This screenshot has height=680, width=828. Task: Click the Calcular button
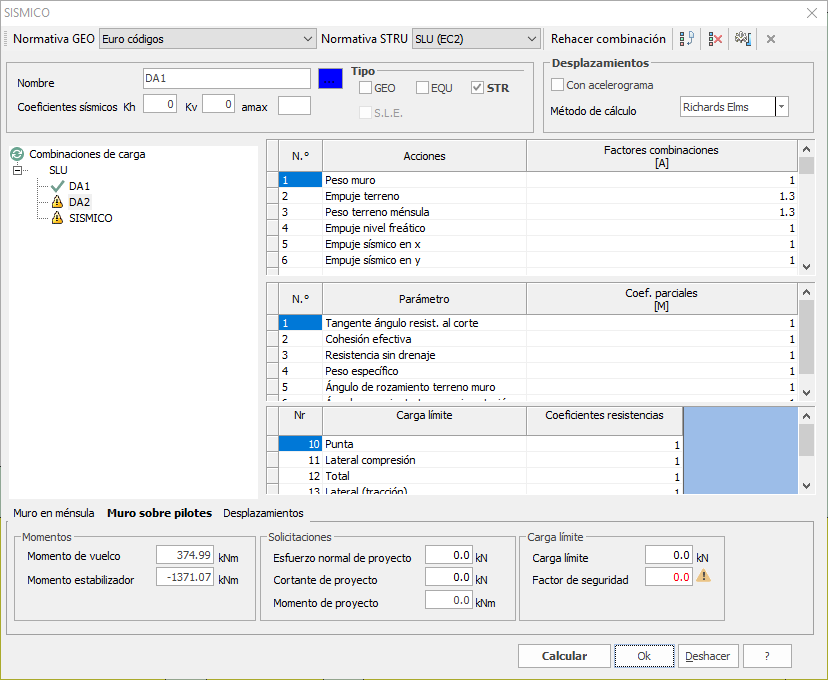(x=564, y=656)
